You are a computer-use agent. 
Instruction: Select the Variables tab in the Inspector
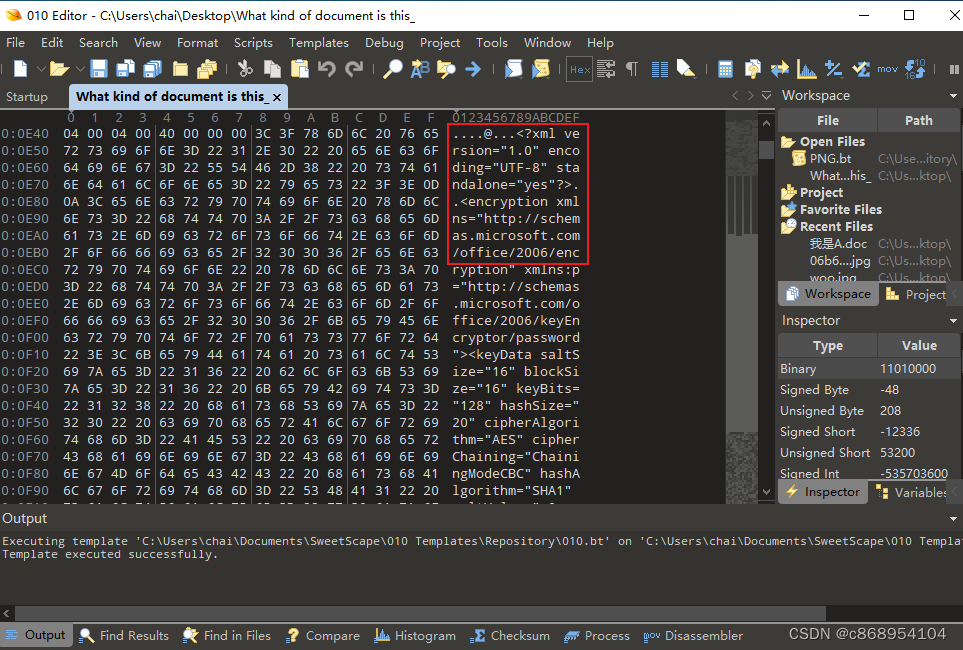908,492
